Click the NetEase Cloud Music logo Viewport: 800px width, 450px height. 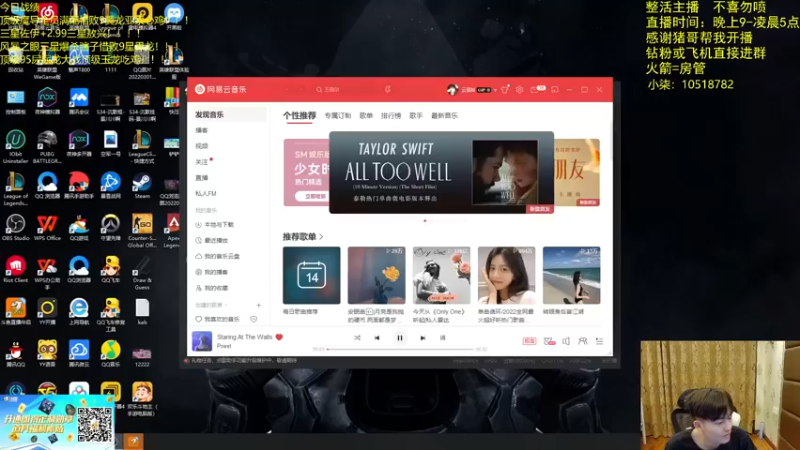(x=220, y=89)
